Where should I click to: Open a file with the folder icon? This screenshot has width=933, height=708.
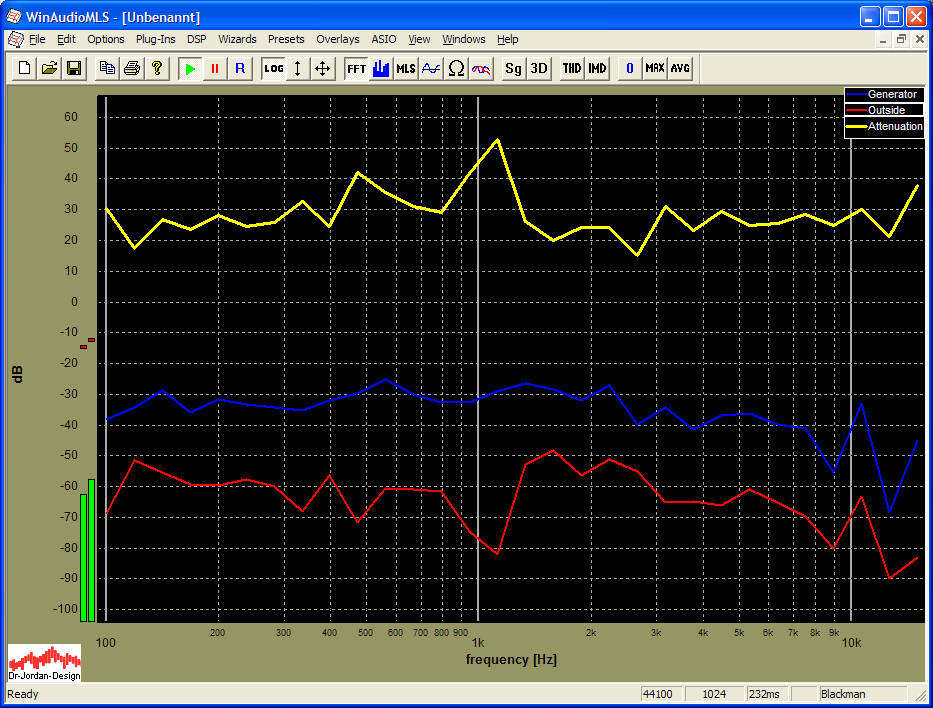pos(49,68)
